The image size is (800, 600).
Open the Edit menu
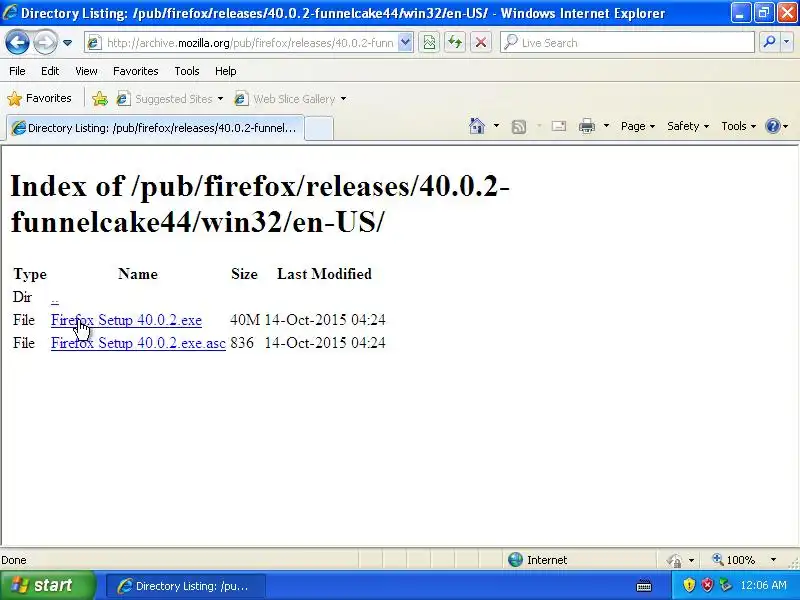click(x=50, y=71)
